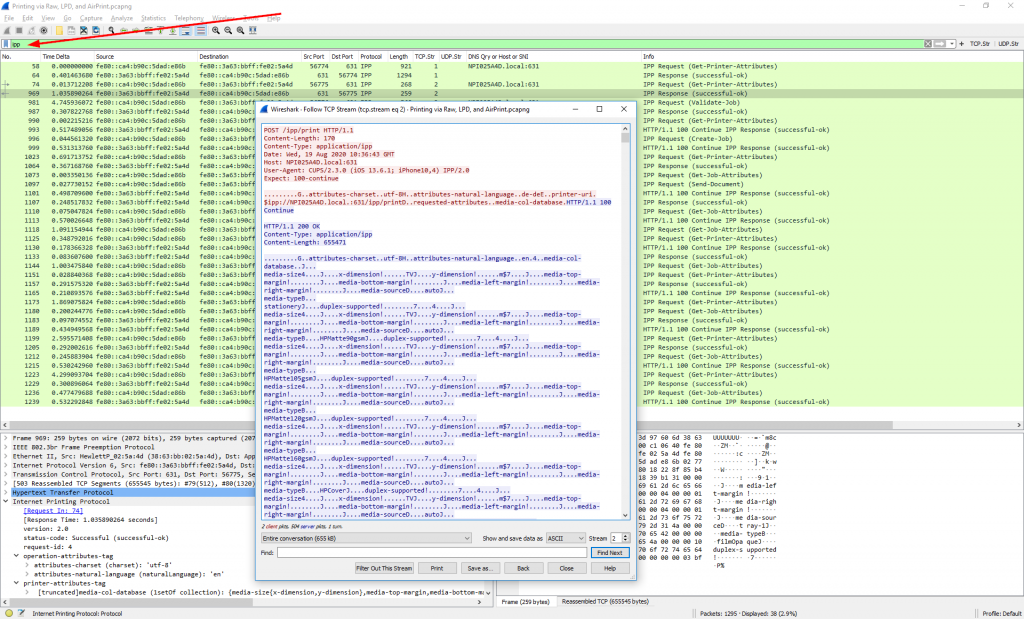1024x619 pixels.
Task: Click the display filter bookmark icon
Action: click(x=6, y=44)
